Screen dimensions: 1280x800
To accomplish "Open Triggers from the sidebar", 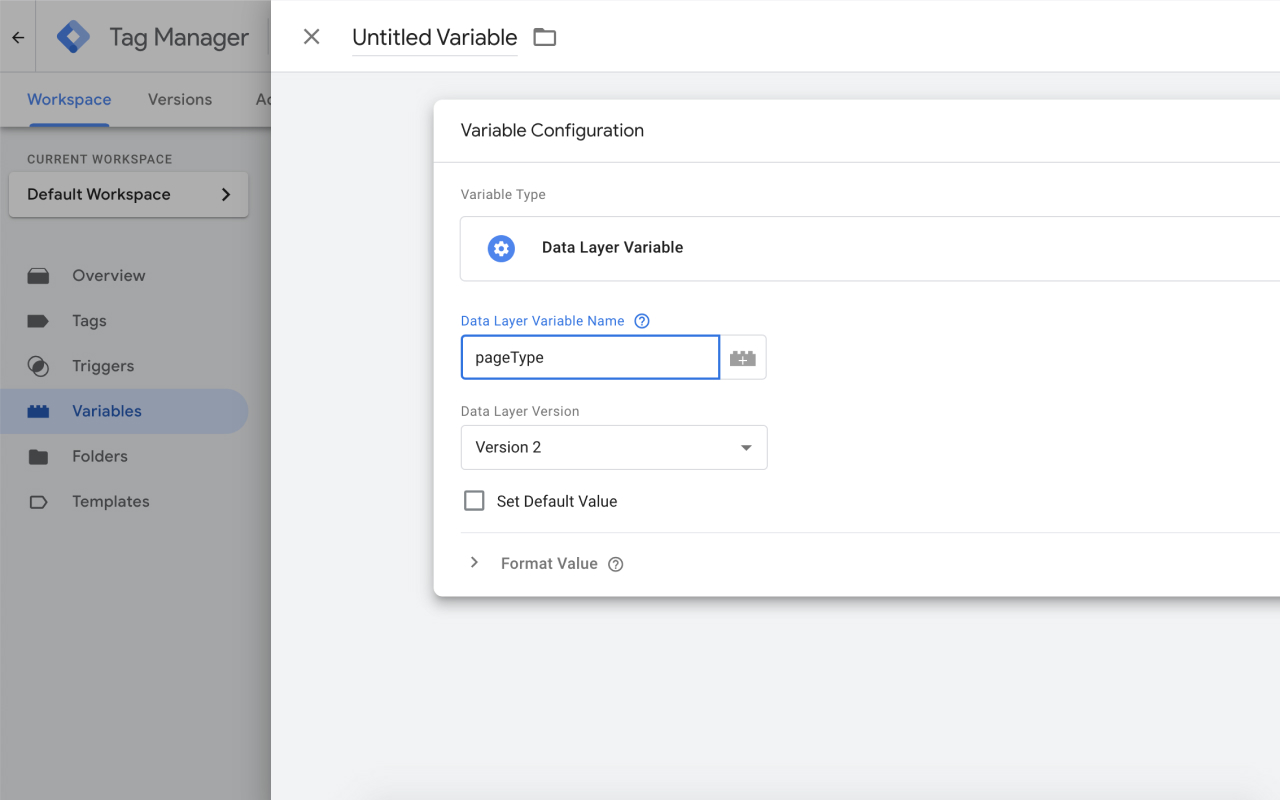I will point(102,366).
